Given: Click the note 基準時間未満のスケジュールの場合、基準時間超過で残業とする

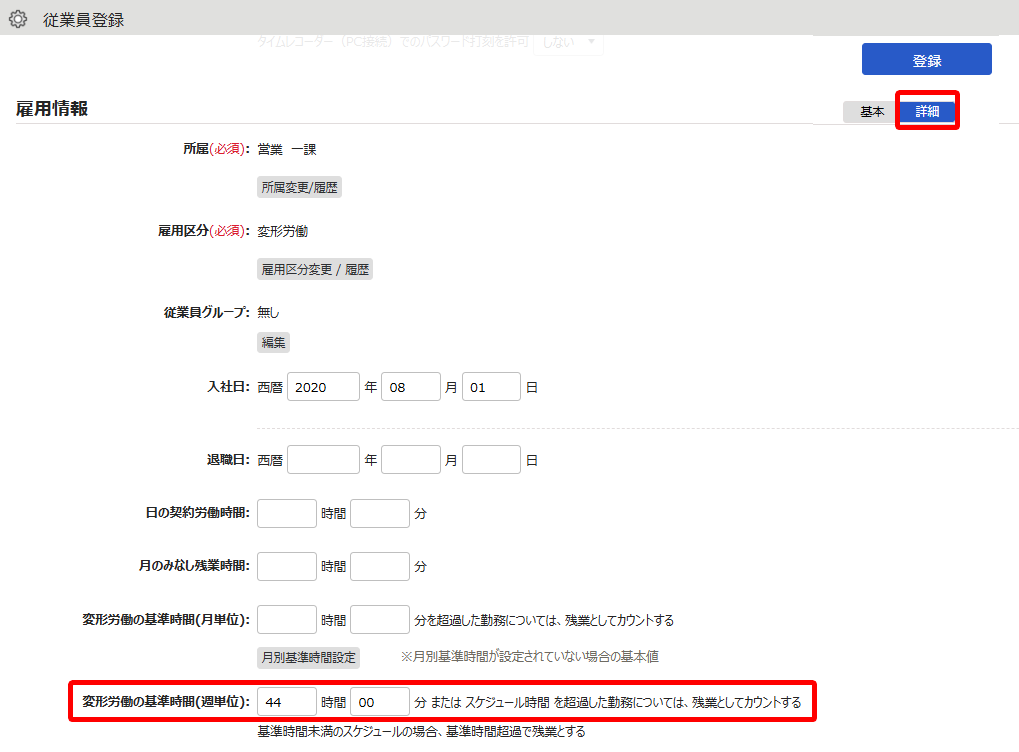Looking at the screenshot, I should 421,732.
